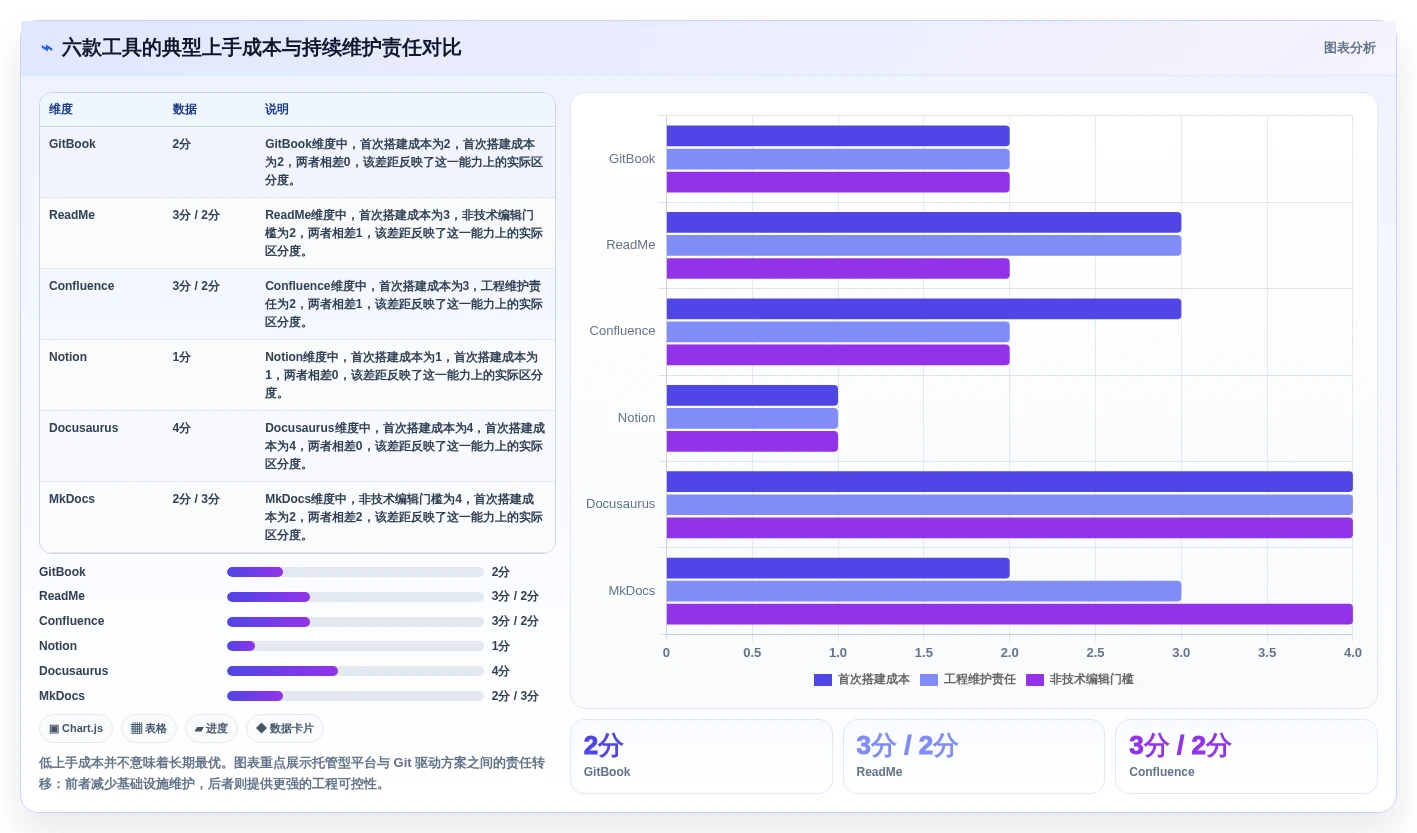
Task: Select the 表格 tag chip
Action: click(x=149, y=728)
